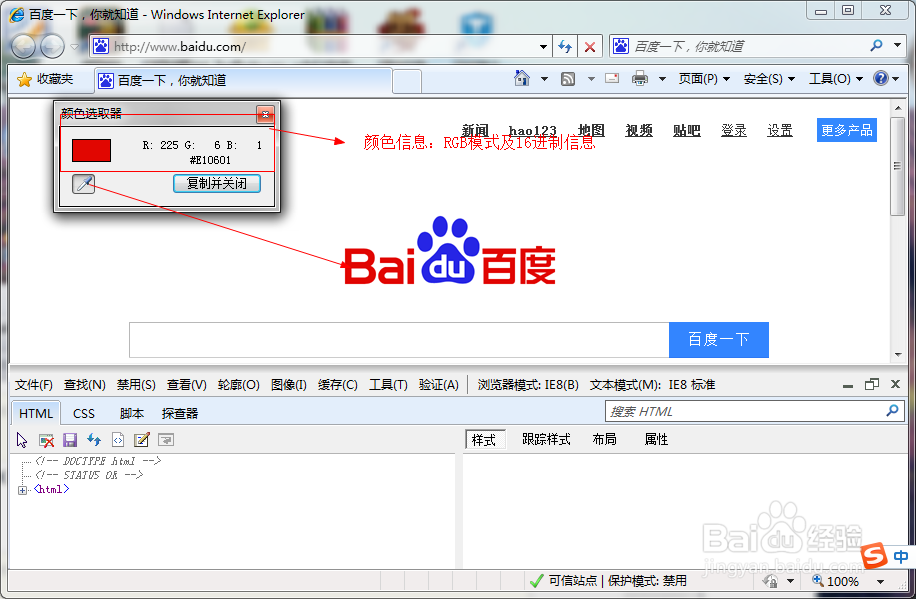Image resolution: width=916 pixels, height=599 pixels.
Task: Click the element source view icon
Action: 118,439
